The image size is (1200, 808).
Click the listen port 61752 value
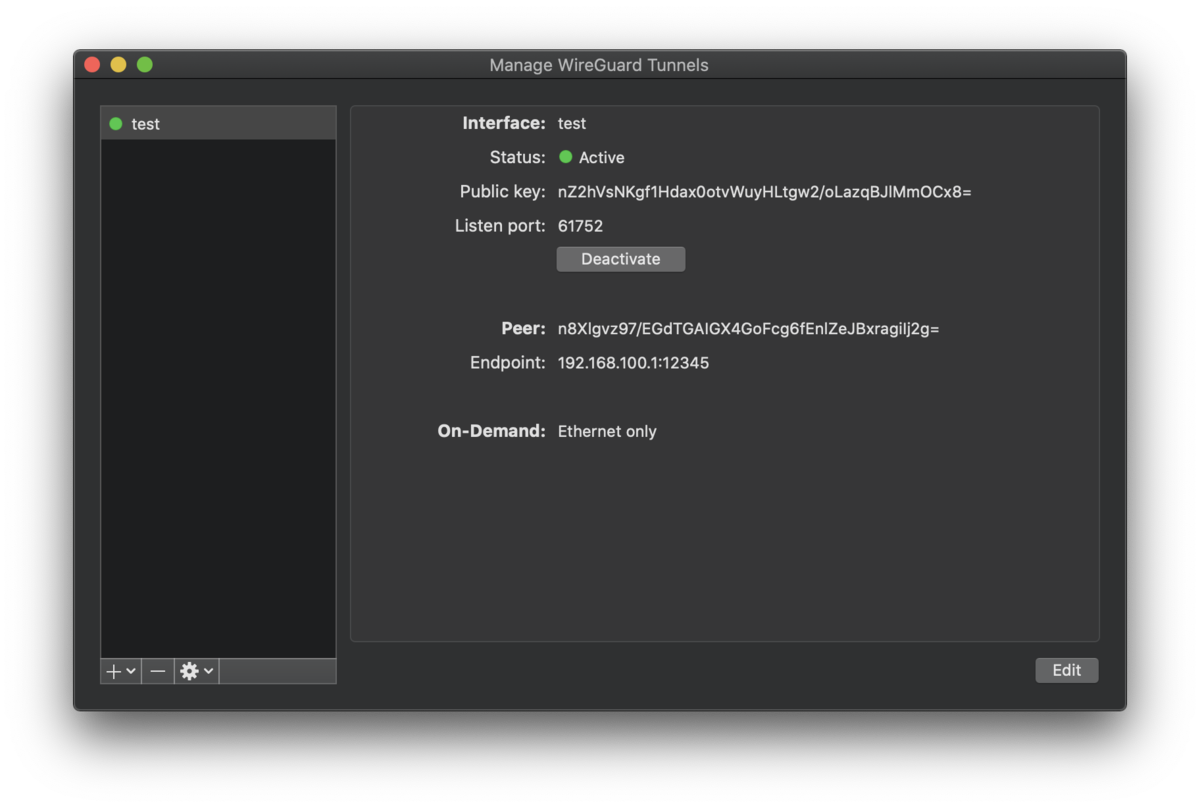point(580,226)
